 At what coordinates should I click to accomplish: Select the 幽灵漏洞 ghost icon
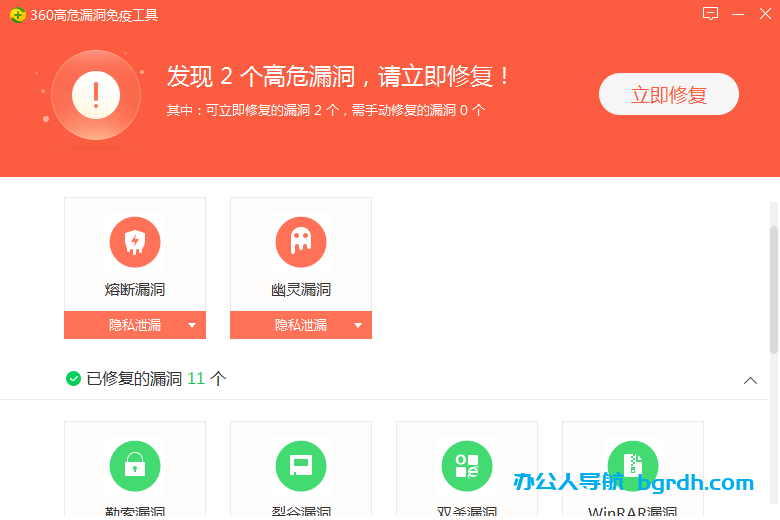301,242
